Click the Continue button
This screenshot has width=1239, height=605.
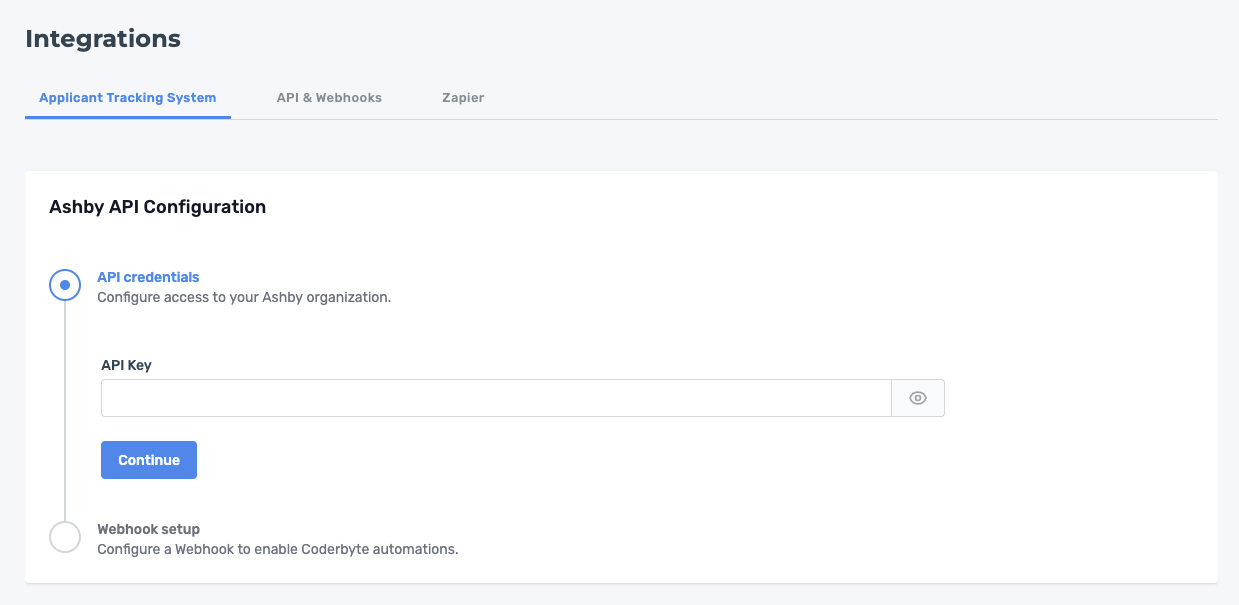click(149, 460)
